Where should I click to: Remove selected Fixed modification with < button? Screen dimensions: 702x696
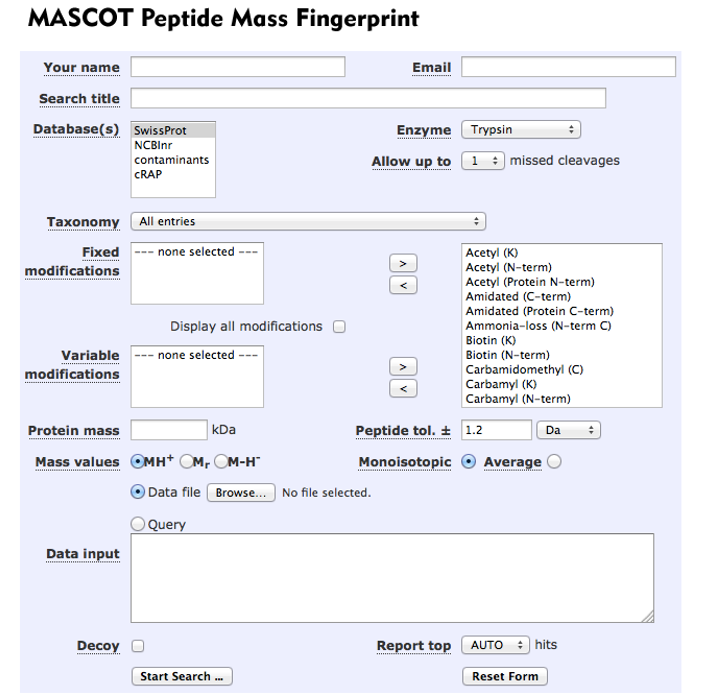[x=402, y=286]
